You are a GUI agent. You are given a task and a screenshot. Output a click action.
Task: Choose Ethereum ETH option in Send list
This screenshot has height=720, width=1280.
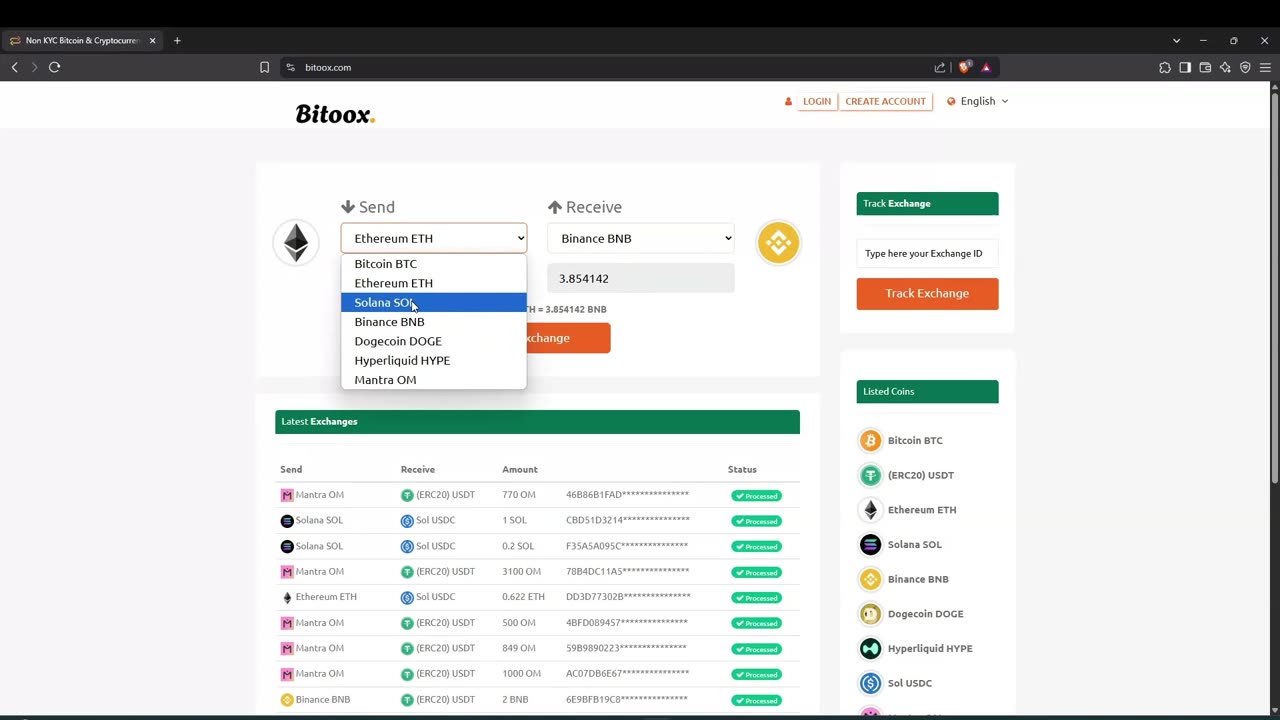pyautogui.click(x=433, y=283)
